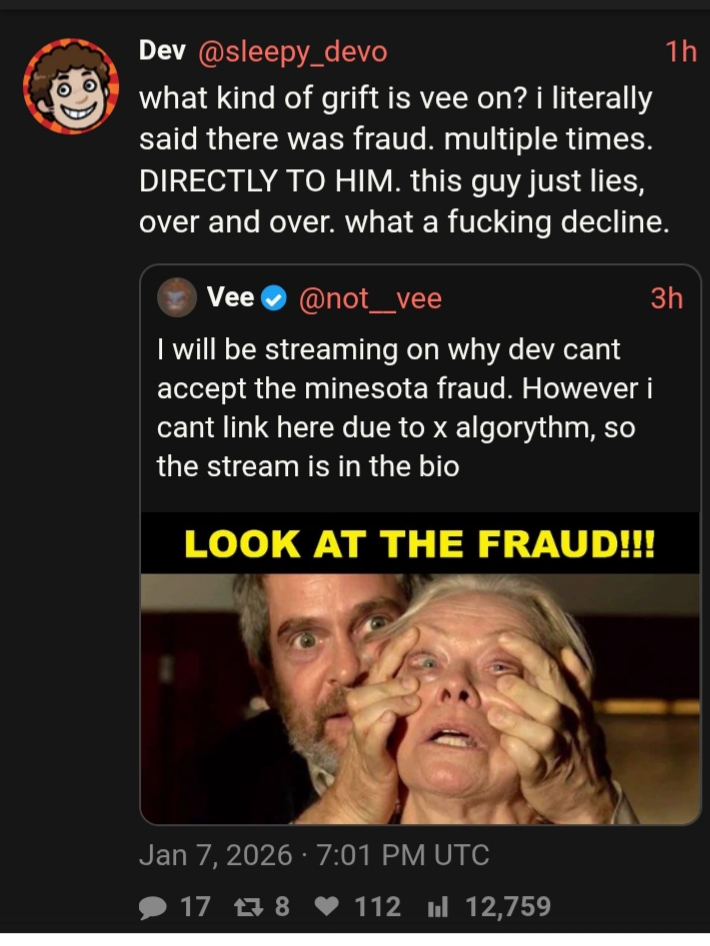710x946 pixels.
Task: Click the Vee display name
Action: click(230, 297)
